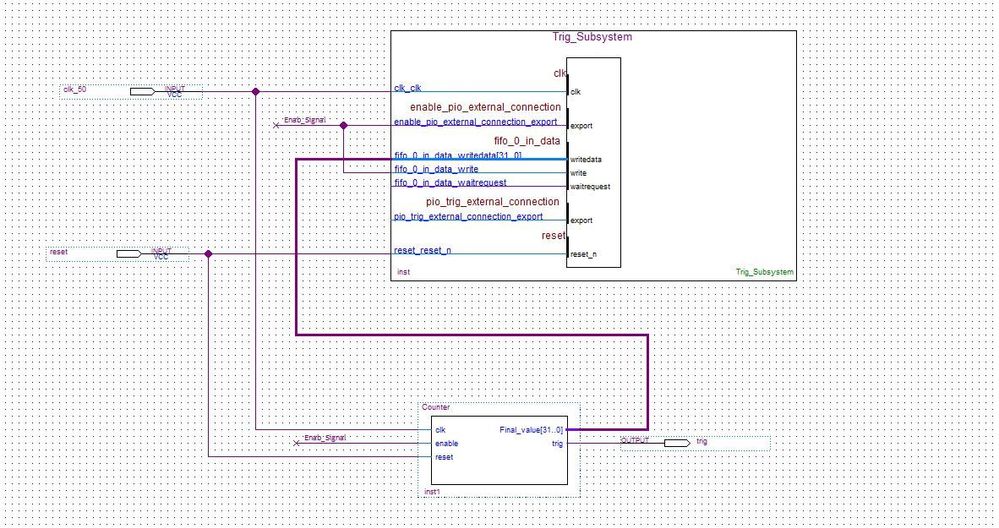Select the inst1 instance name label

[432, 492]
